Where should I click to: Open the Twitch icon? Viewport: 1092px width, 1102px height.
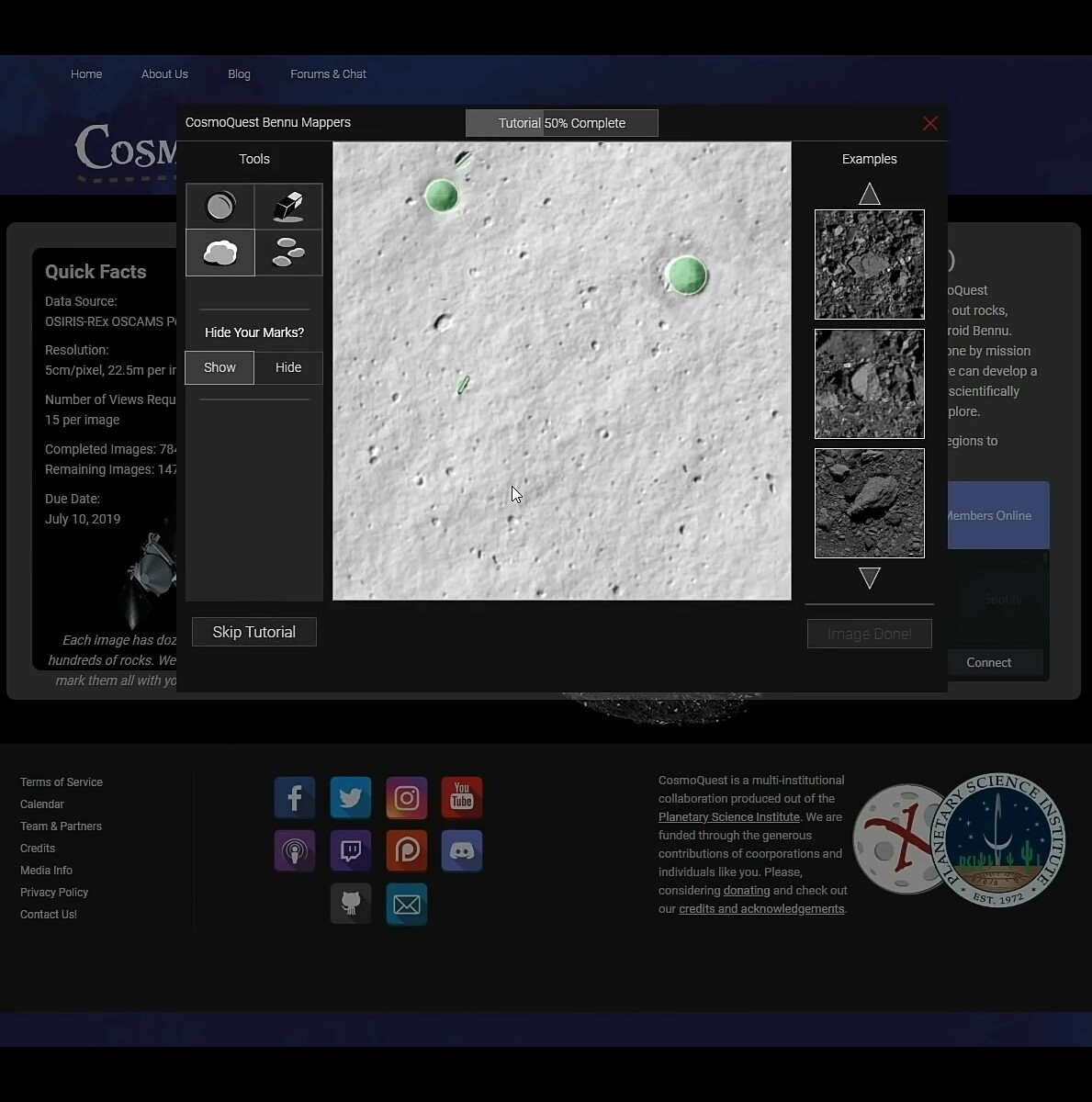[x=351, y=850]
